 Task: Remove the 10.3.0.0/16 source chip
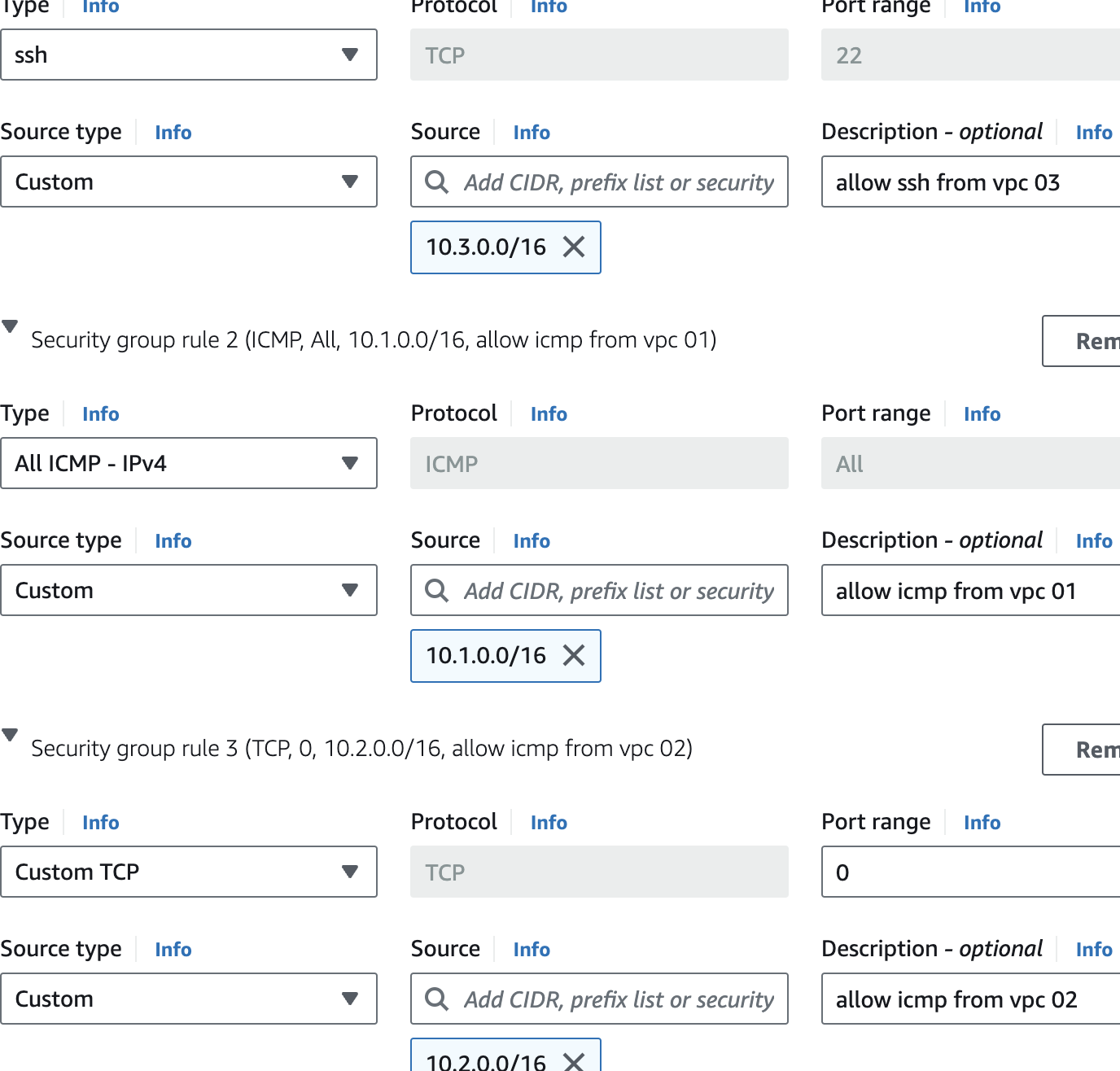tap(574, 247)
